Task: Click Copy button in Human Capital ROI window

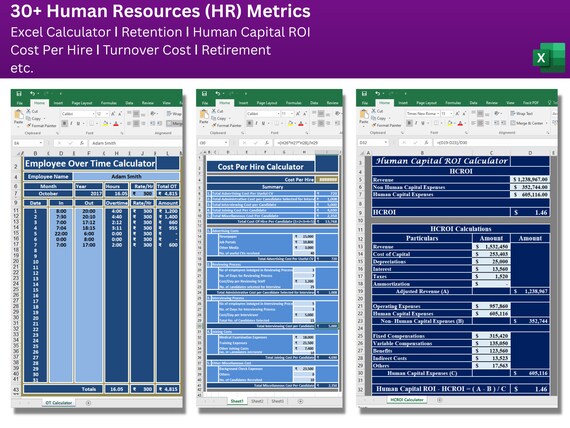Action: [378, 118]
